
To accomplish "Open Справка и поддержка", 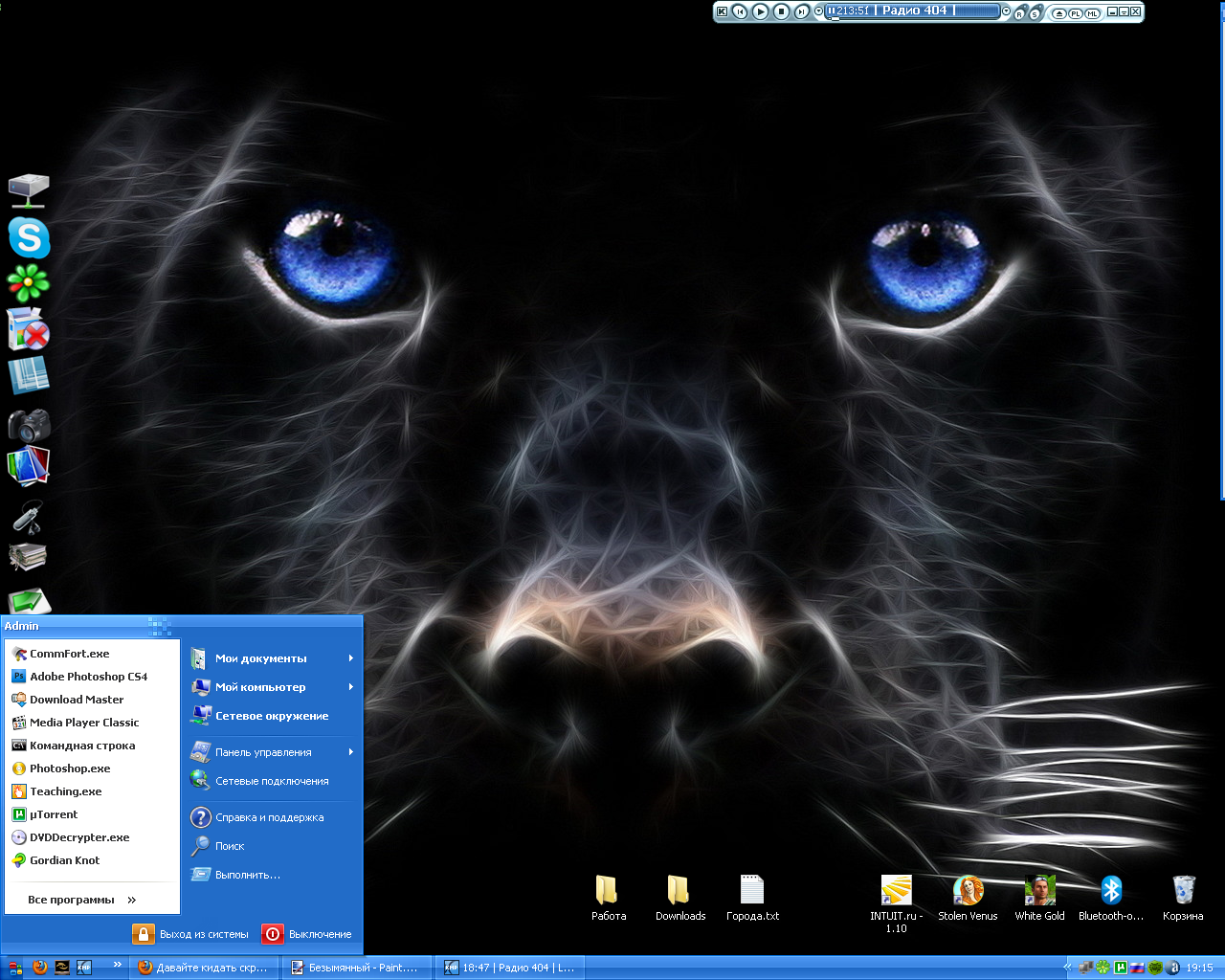I will 272,817.
